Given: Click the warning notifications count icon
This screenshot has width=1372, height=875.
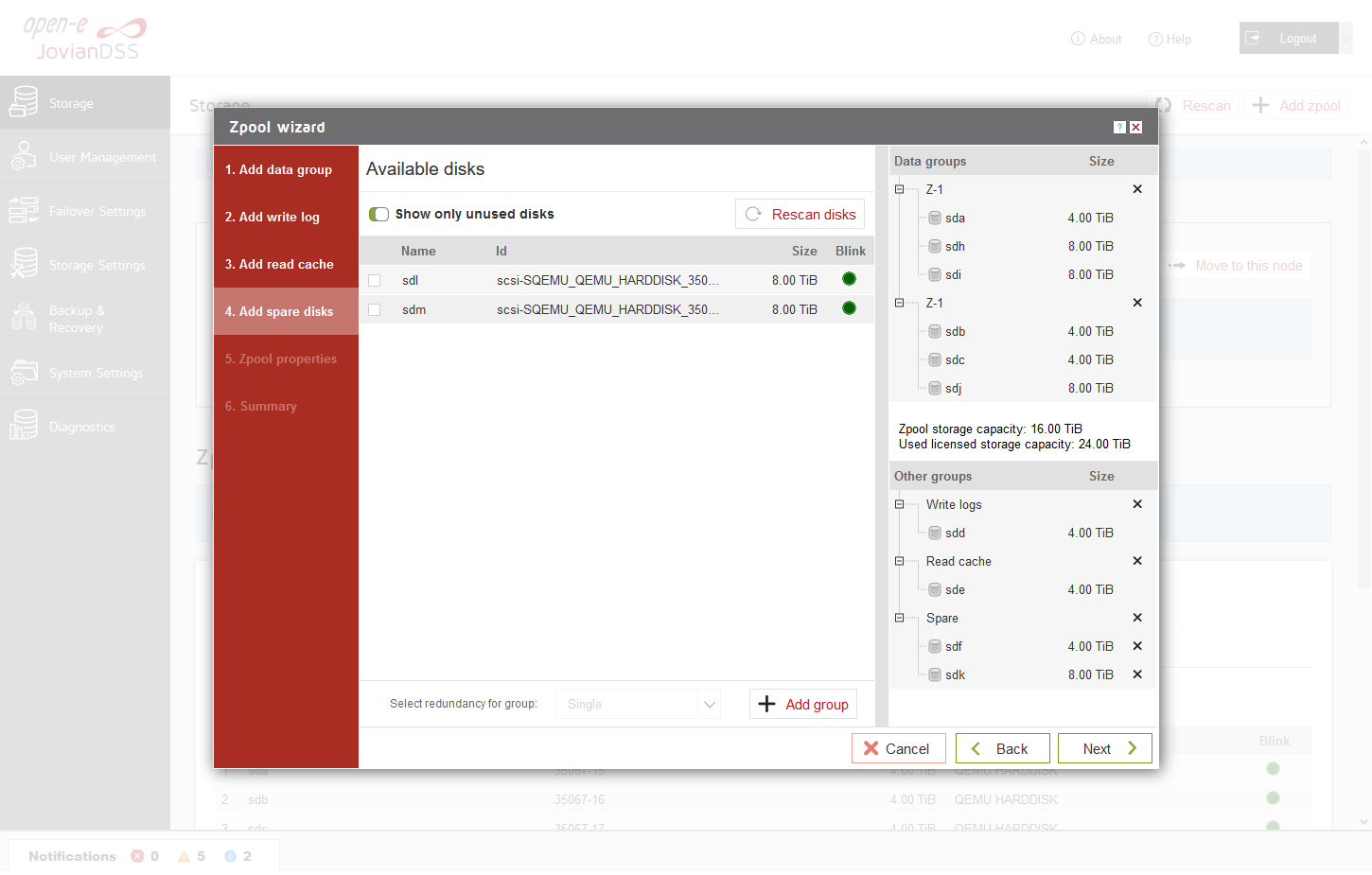Looking at the screenshot, I should (184, 856).
